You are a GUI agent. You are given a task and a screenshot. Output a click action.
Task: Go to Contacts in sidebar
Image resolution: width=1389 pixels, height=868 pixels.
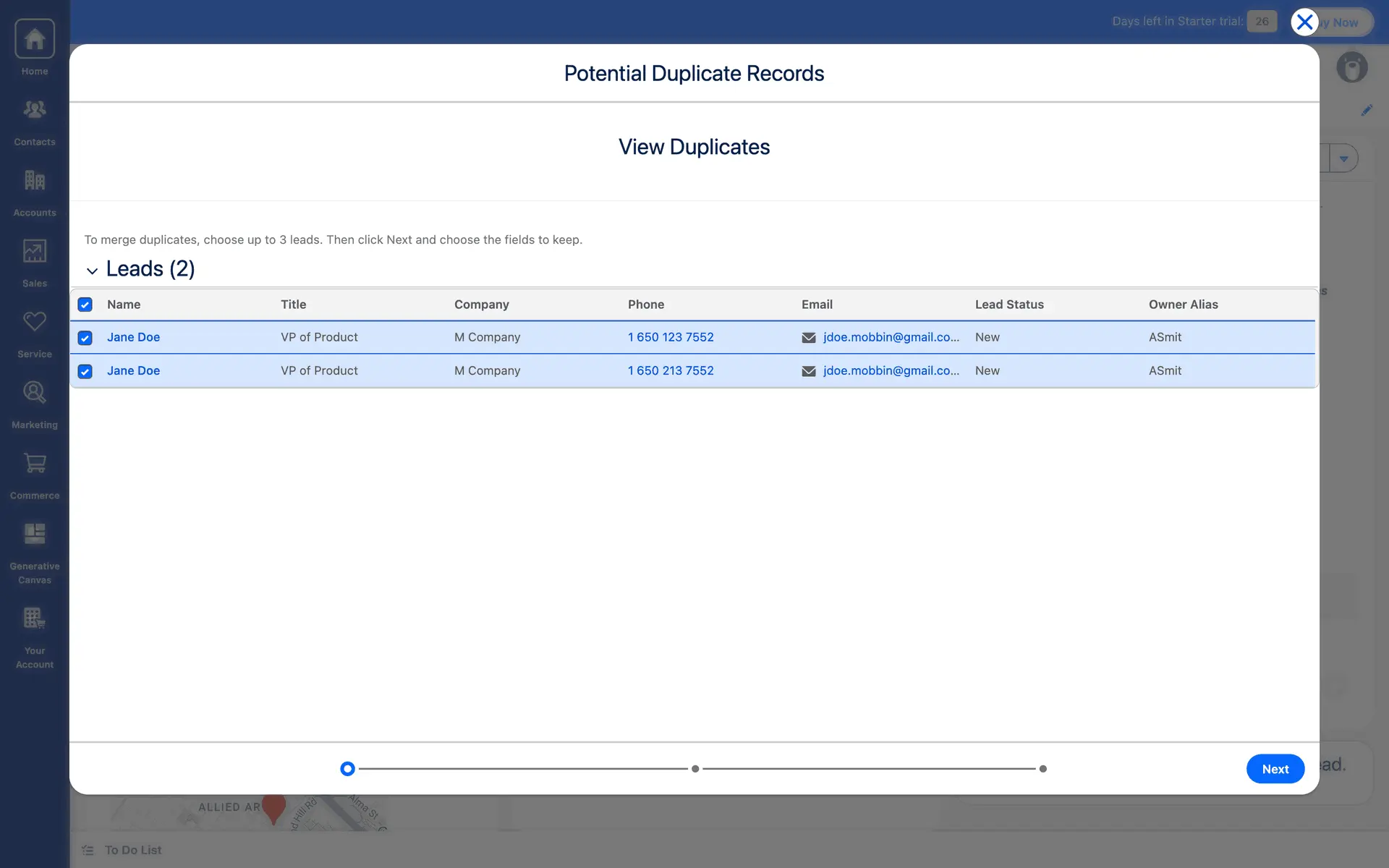34,111
